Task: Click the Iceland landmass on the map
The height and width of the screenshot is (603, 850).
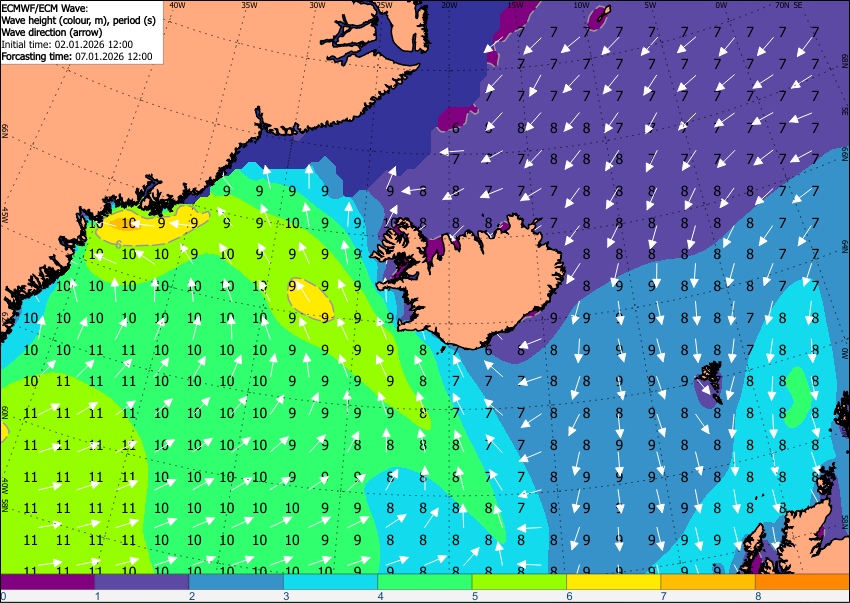Action: pyautogui.click(x=482, y=285)
